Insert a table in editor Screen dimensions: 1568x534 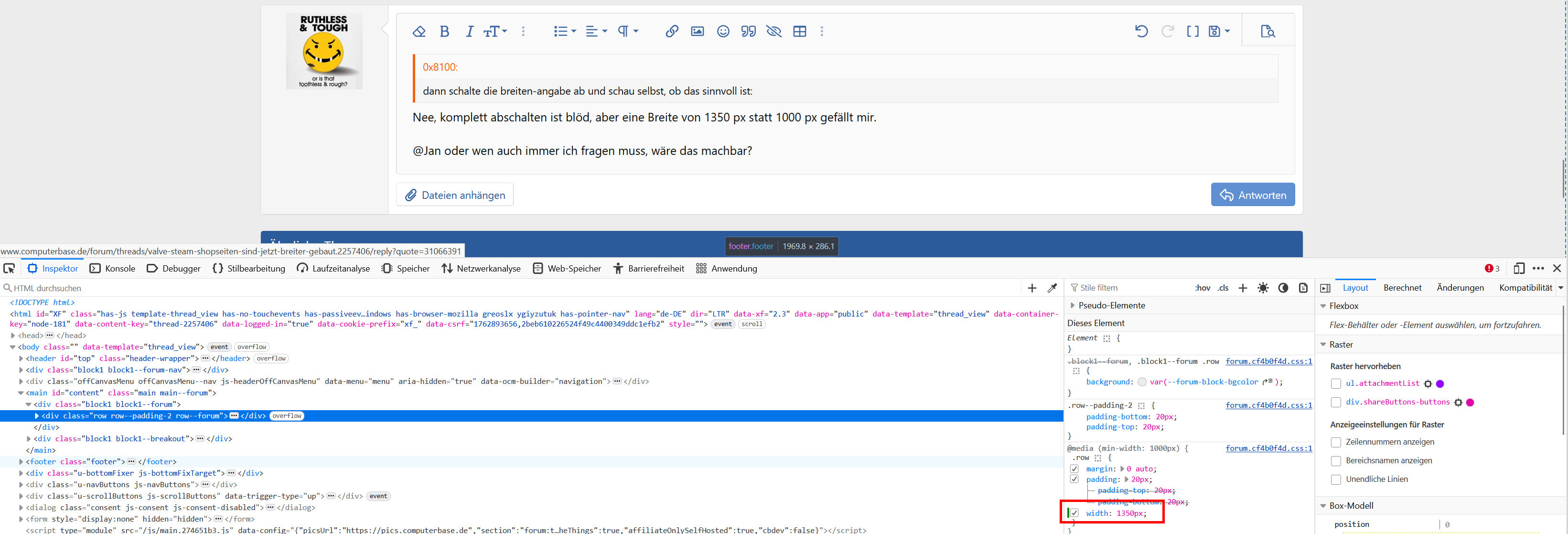[799, 32]
